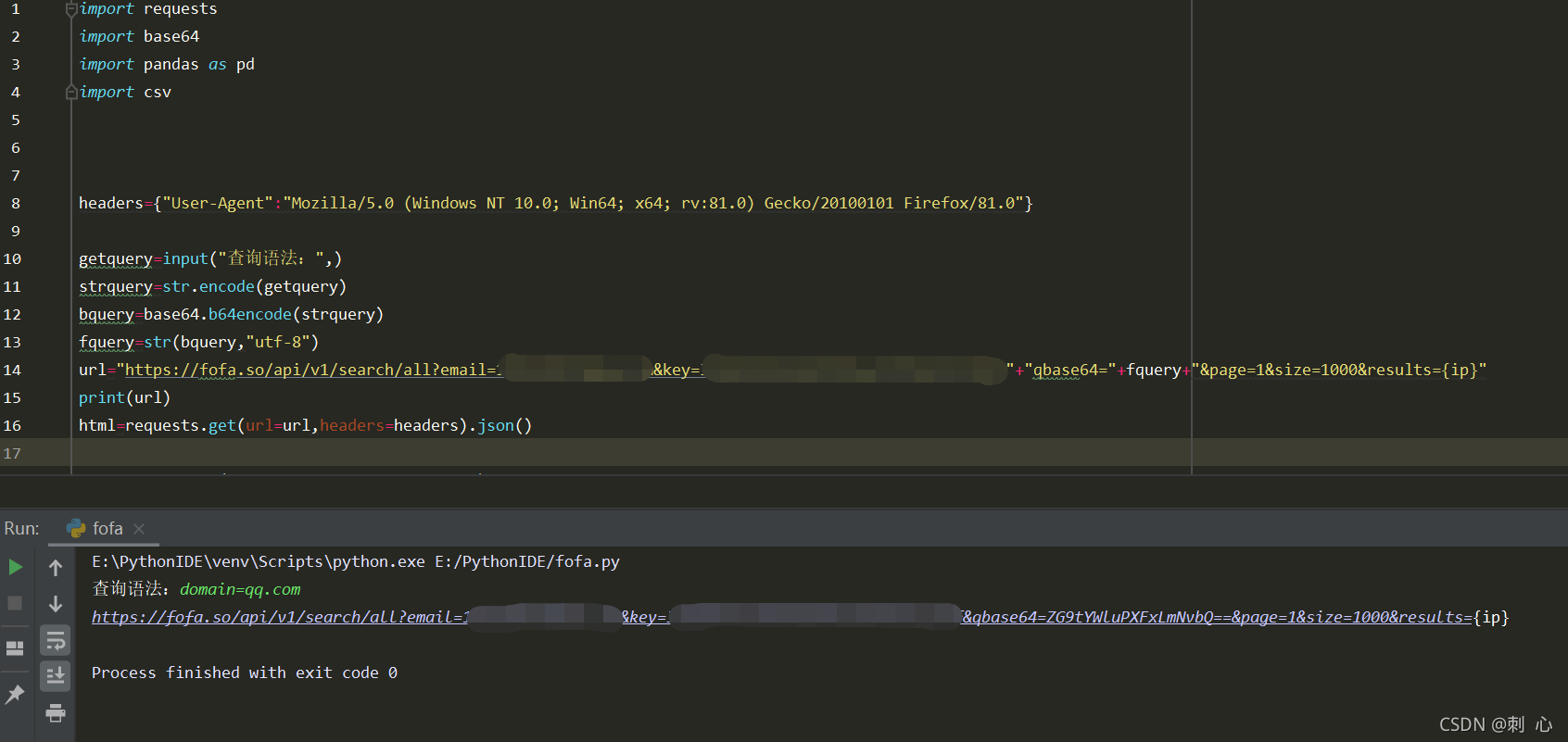
Task: Collapse the import block fold marker at line 1
Action: [x=71, y=9]
